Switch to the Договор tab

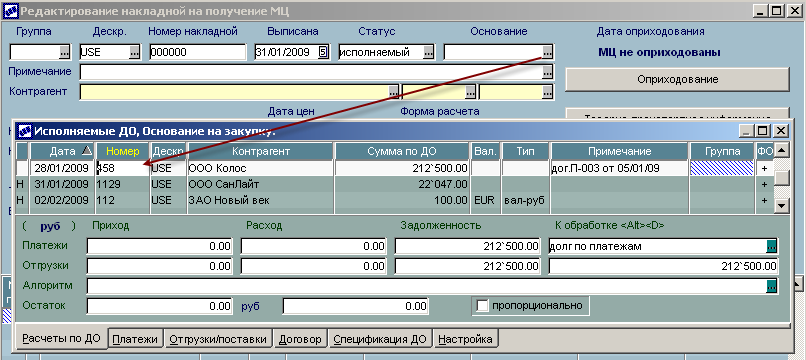(300, 339)
